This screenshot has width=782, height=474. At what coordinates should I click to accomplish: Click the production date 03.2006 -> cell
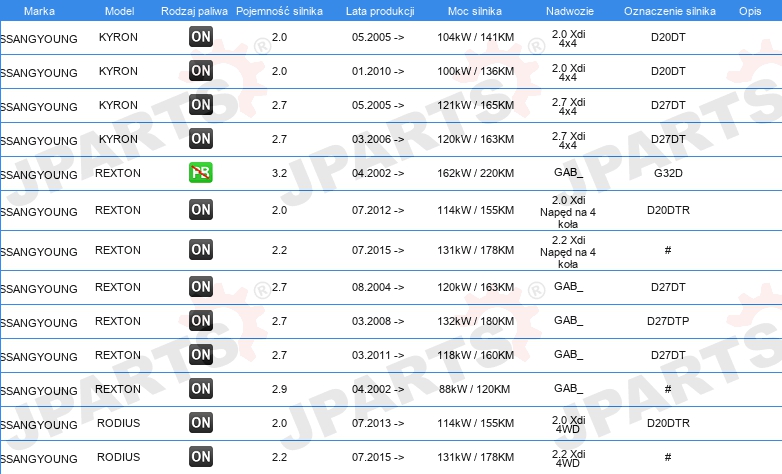(378, 139)
